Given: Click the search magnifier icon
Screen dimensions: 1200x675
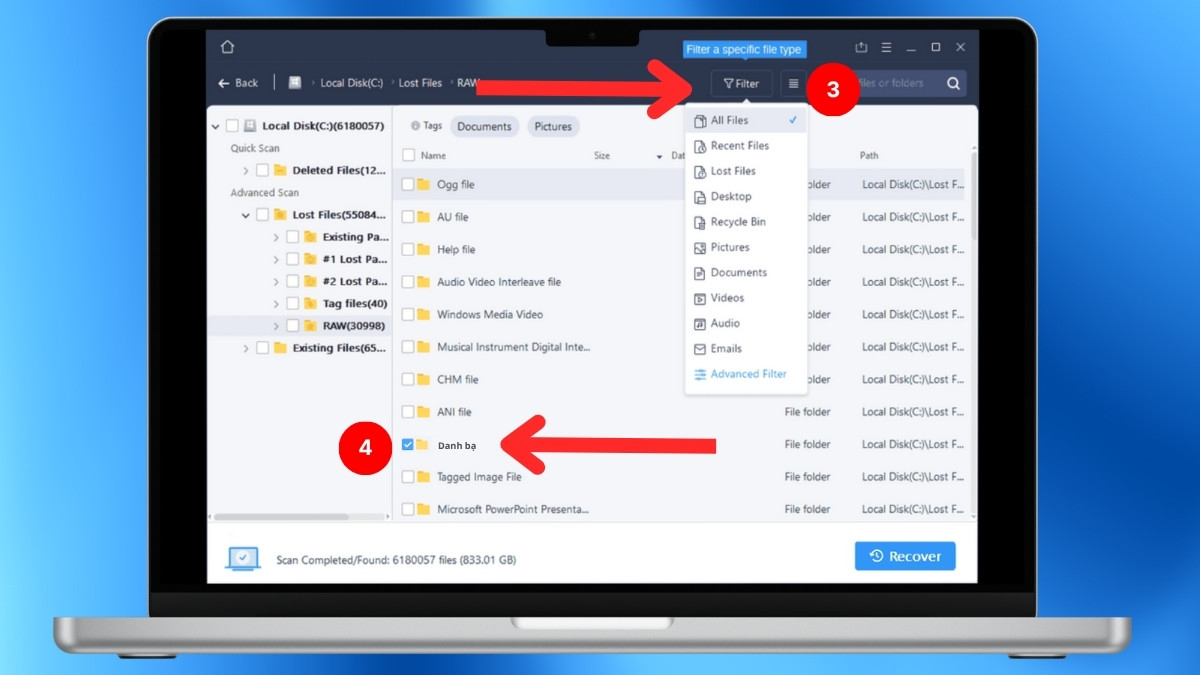Looking at the screenshot, I should [x=953, y=84].
